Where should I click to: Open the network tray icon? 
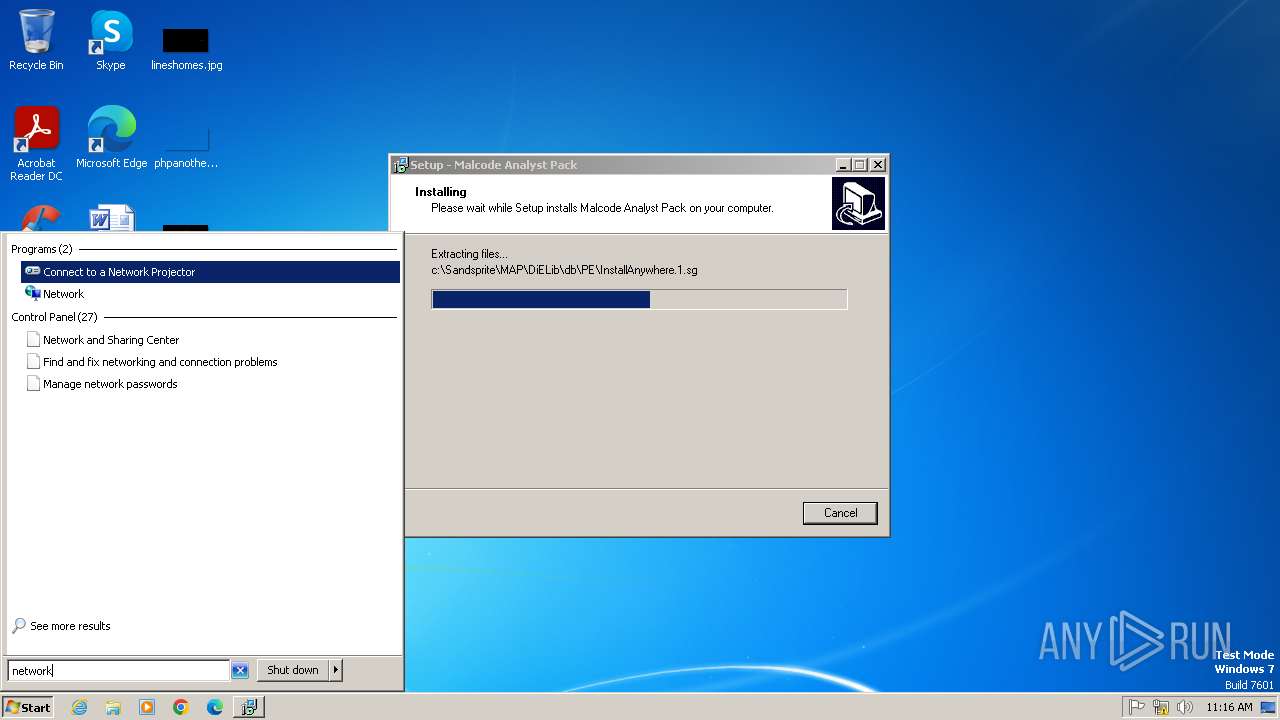click(1161, 707)
